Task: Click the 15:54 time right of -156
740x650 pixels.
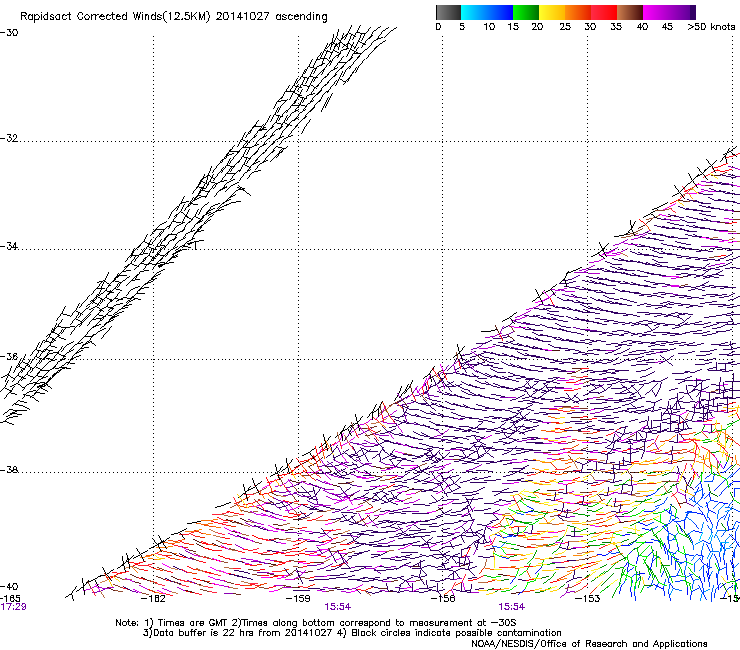Action: point(512,607)
